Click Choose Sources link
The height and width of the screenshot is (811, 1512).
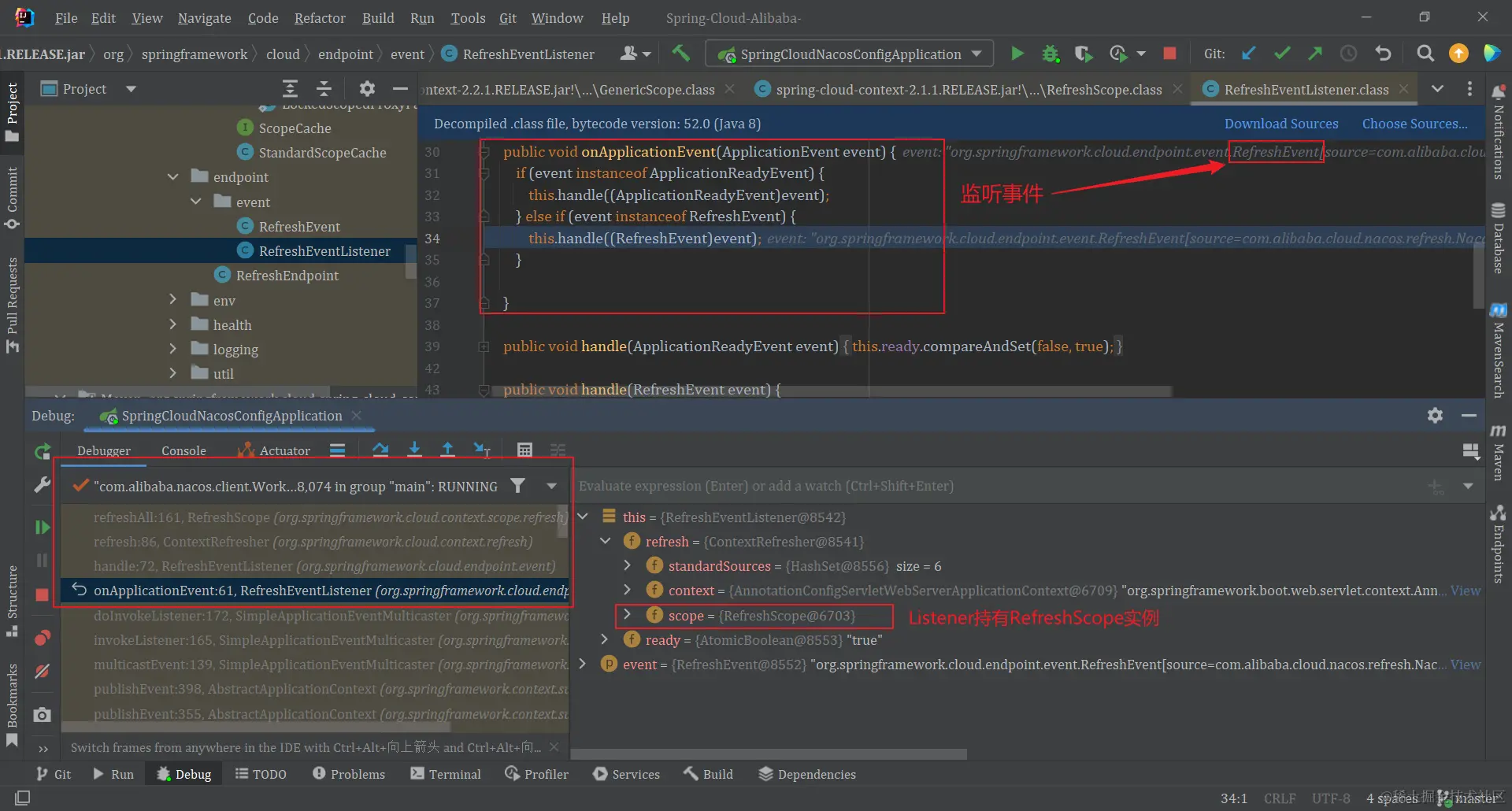1414,124
